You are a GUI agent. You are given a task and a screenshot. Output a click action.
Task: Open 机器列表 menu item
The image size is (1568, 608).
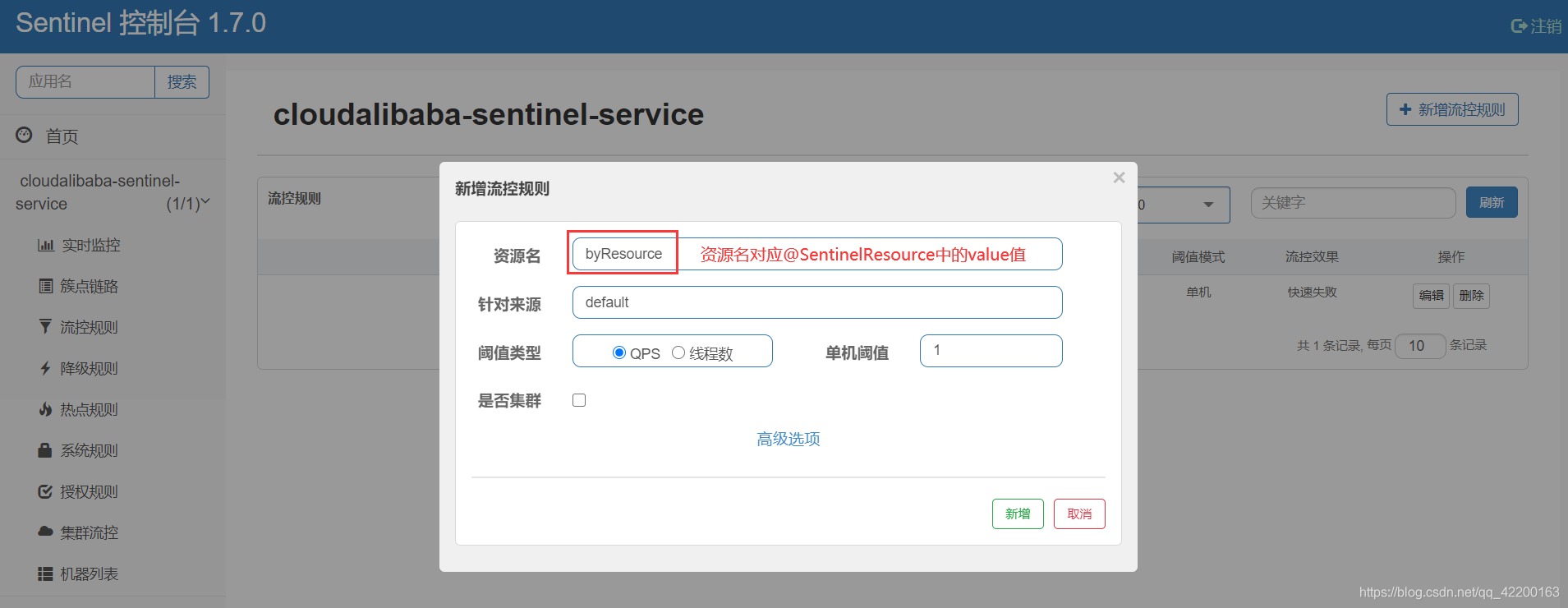click(90, 573)
